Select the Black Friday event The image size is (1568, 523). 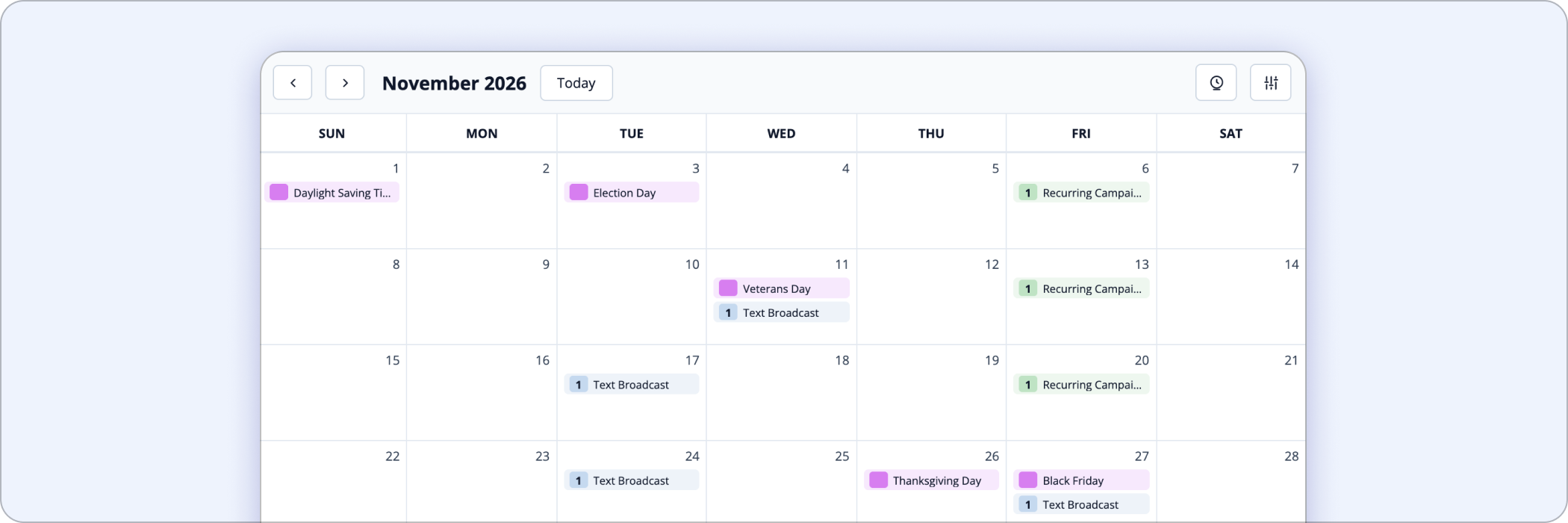[x=1081, y=480]
